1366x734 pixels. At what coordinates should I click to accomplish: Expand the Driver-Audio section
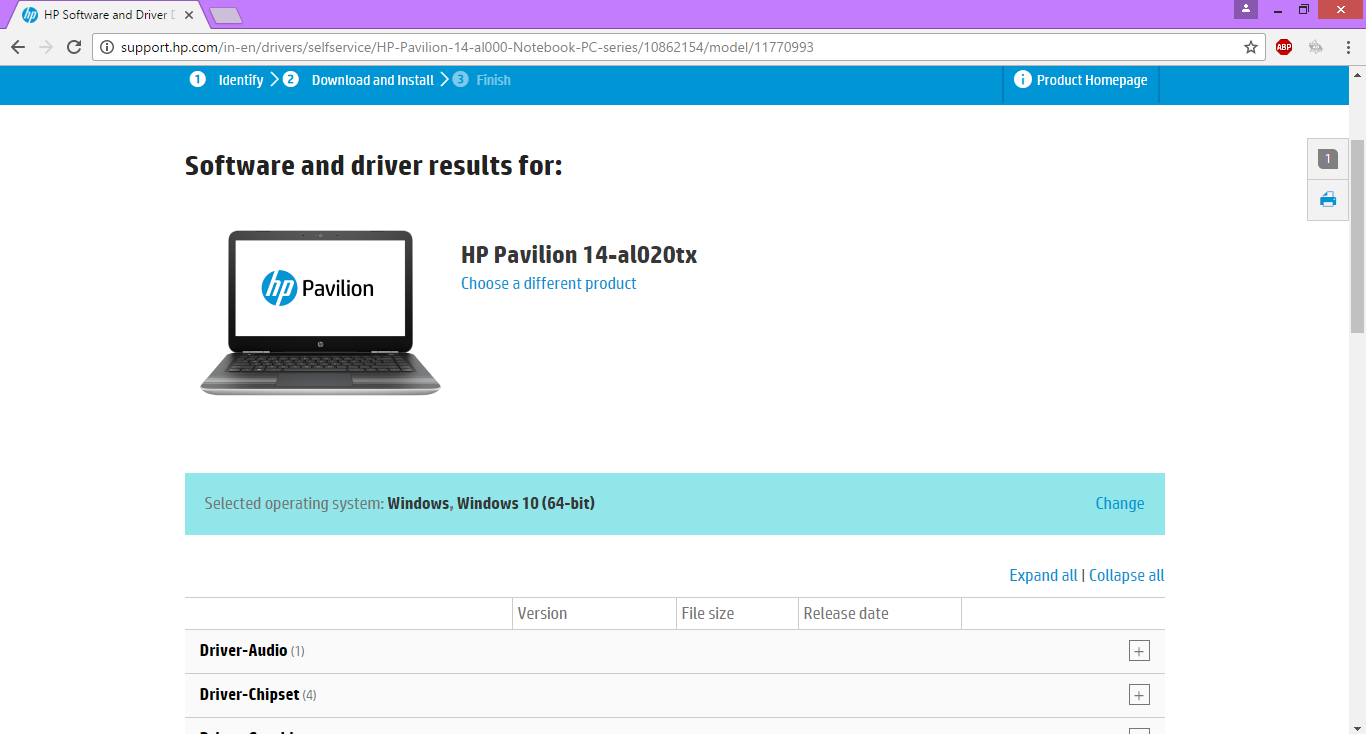click(1139, 651)
